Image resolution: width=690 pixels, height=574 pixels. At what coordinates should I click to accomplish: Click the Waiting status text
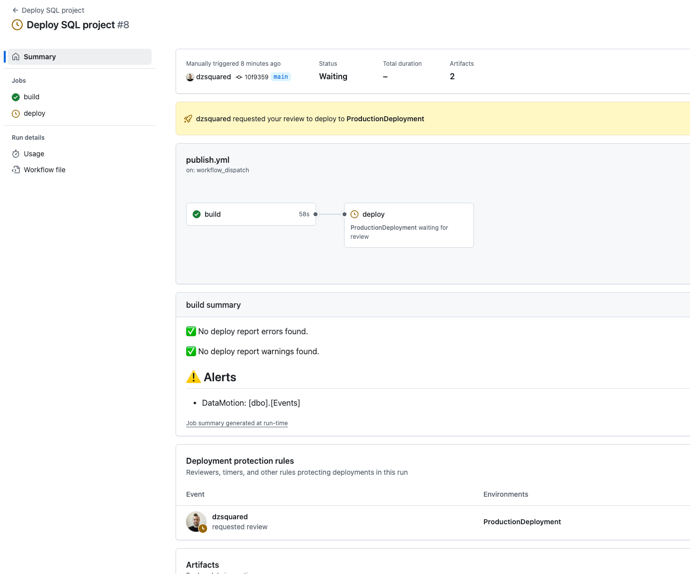pos(333,77)
